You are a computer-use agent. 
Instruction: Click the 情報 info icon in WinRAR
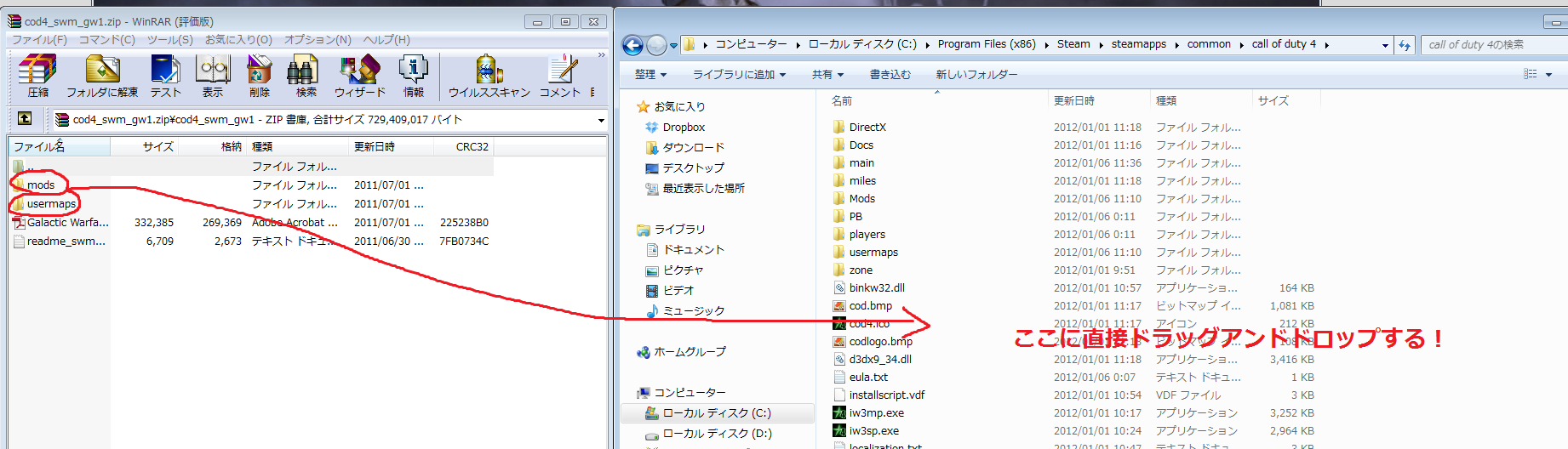[414, 76]
